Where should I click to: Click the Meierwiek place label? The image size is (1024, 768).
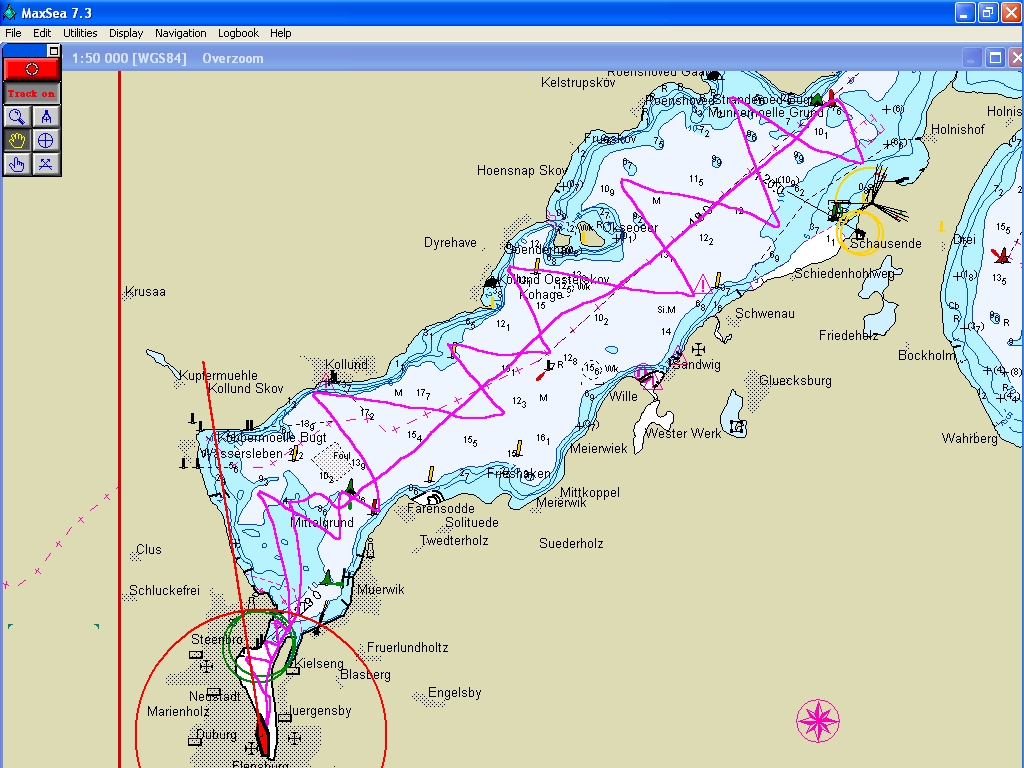point(598,449)
